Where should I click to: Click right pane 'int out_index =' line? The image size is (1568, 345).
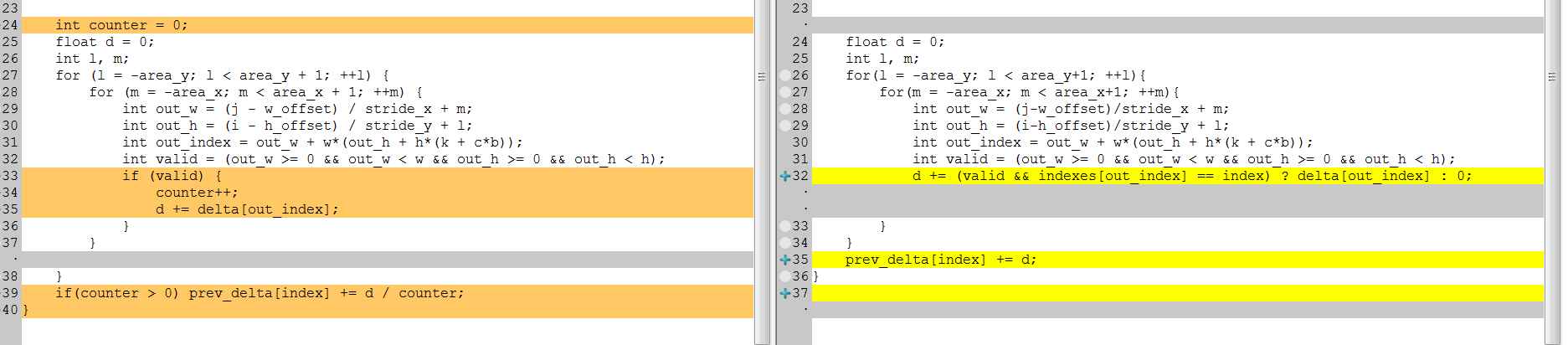(x=1113, y=142)
